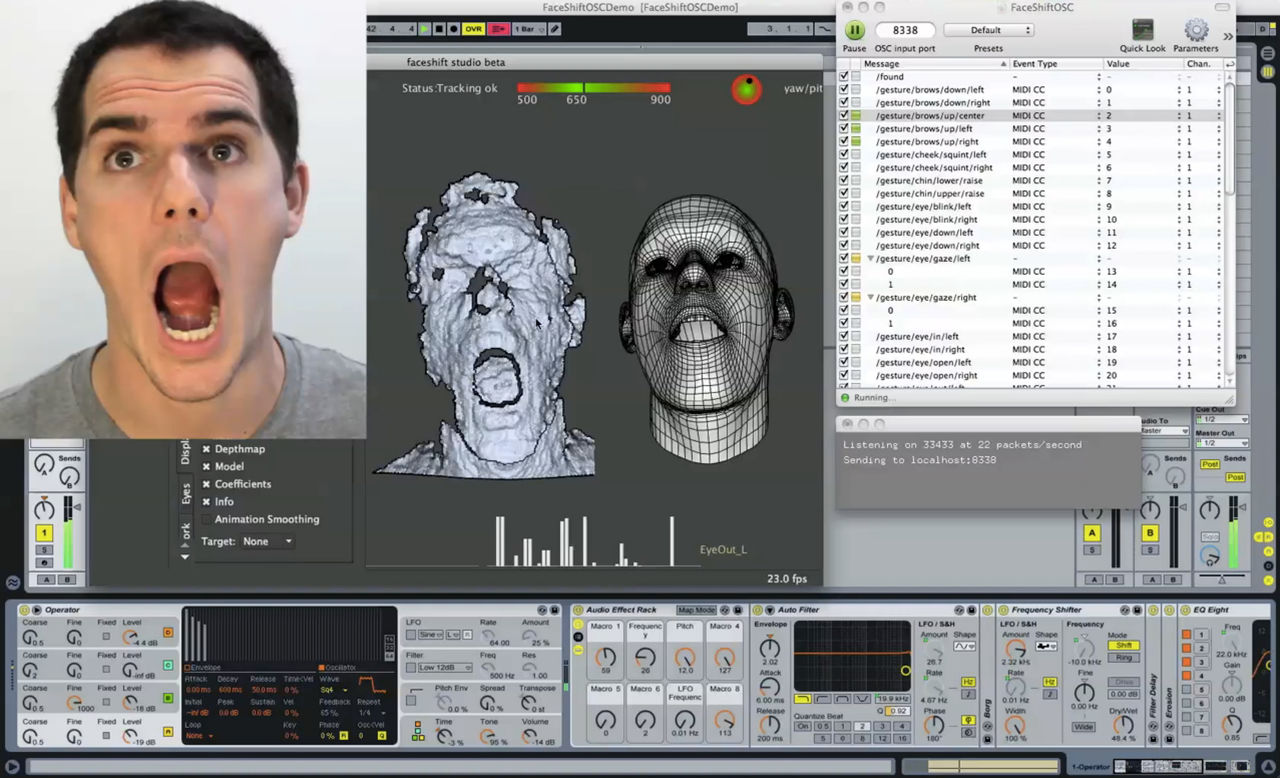Arm recording with the transport Record button
Image resolution: width=1280 pixels, height=778 pixels.
[453, 29]
